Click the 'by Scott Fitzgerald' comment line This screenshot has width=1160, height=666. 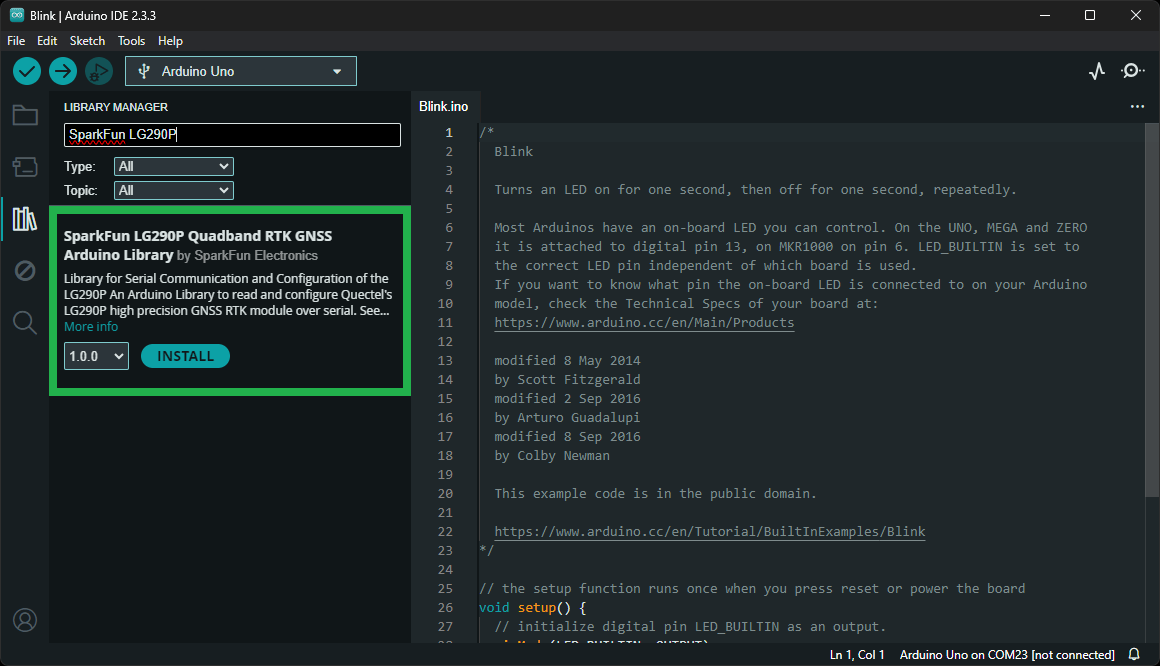[x=567, y=380]
